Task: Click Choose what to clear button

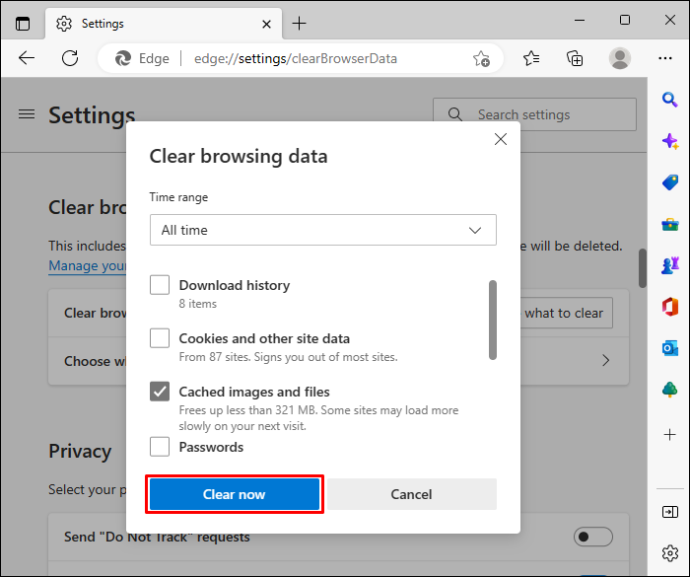Action: tap(567, 313)
